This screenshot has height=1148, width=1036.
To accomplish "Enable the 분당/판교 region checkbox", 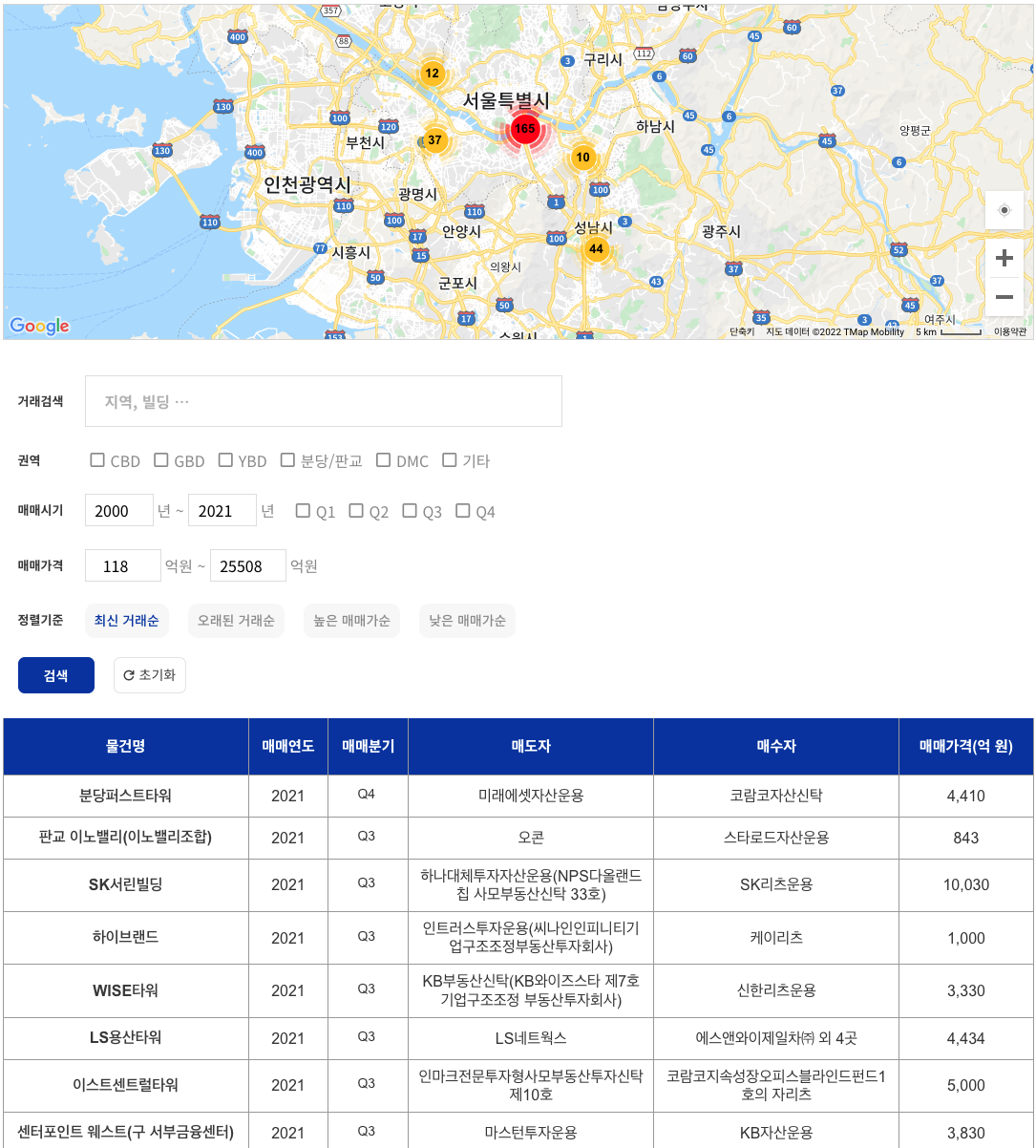I will (287, 460).
